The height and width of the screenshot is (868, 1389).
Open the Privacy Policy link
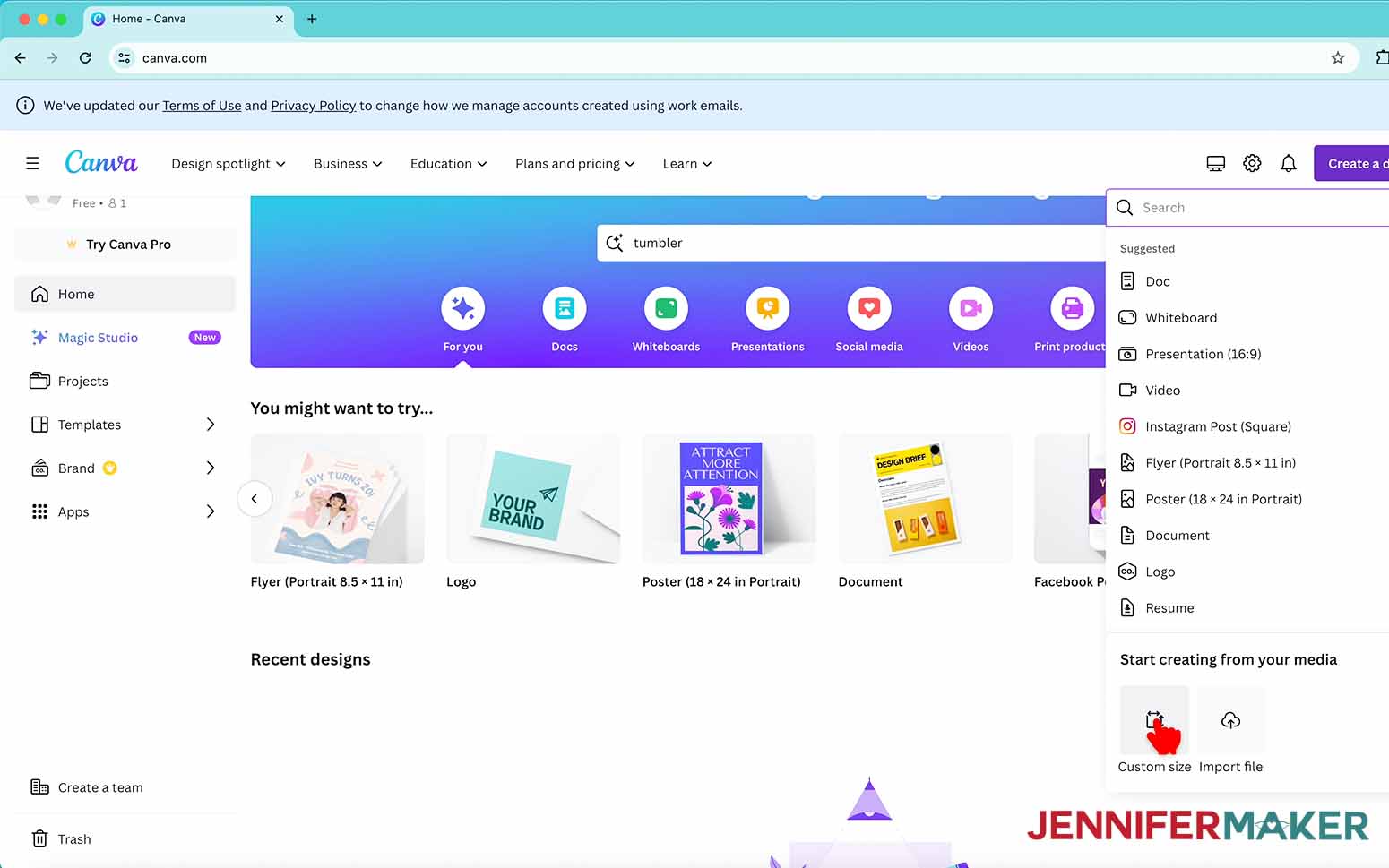click(314, 106)
